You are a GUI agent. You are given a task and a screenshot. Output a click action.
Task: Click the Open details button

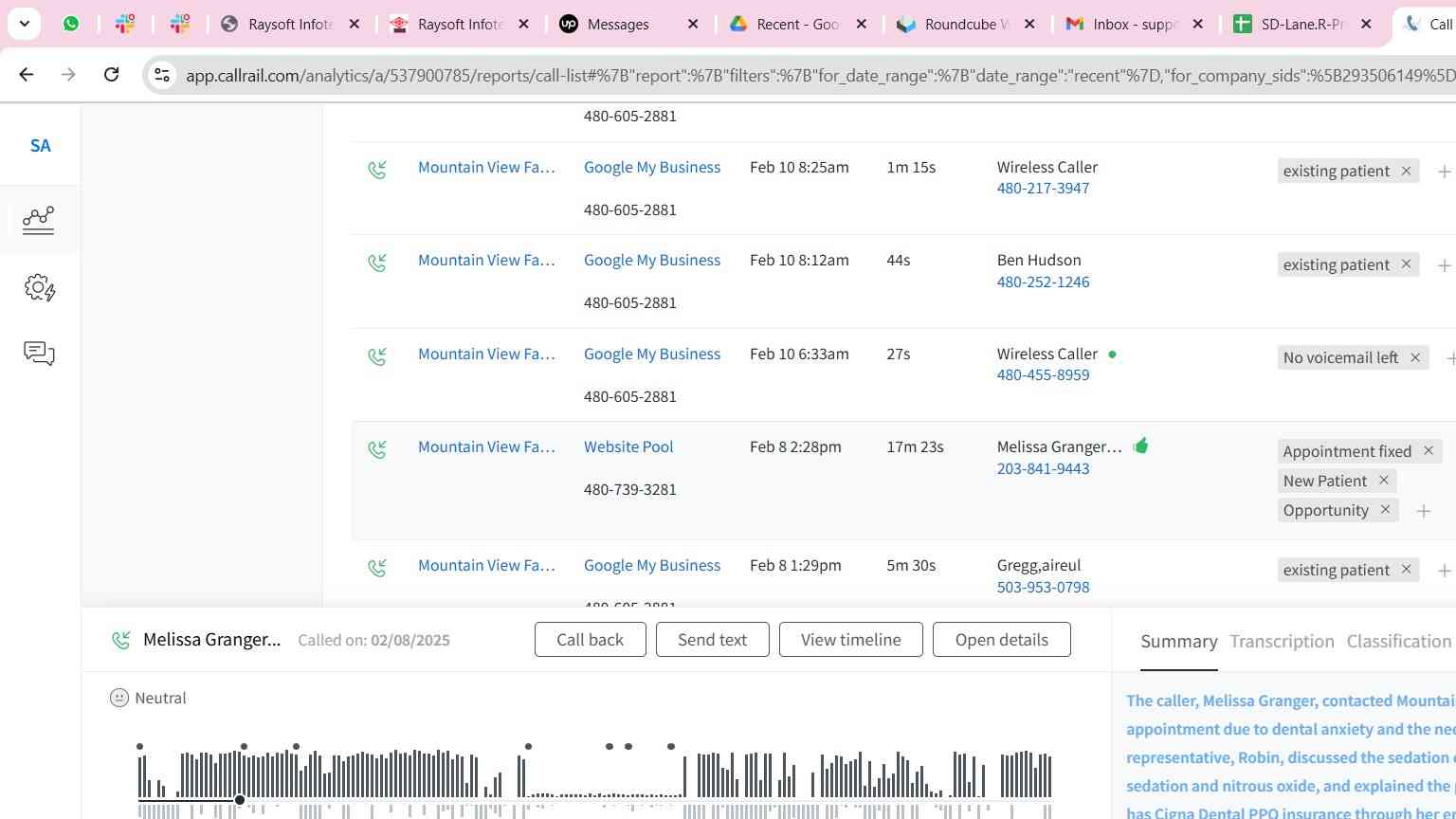(x=1002, y=640)
